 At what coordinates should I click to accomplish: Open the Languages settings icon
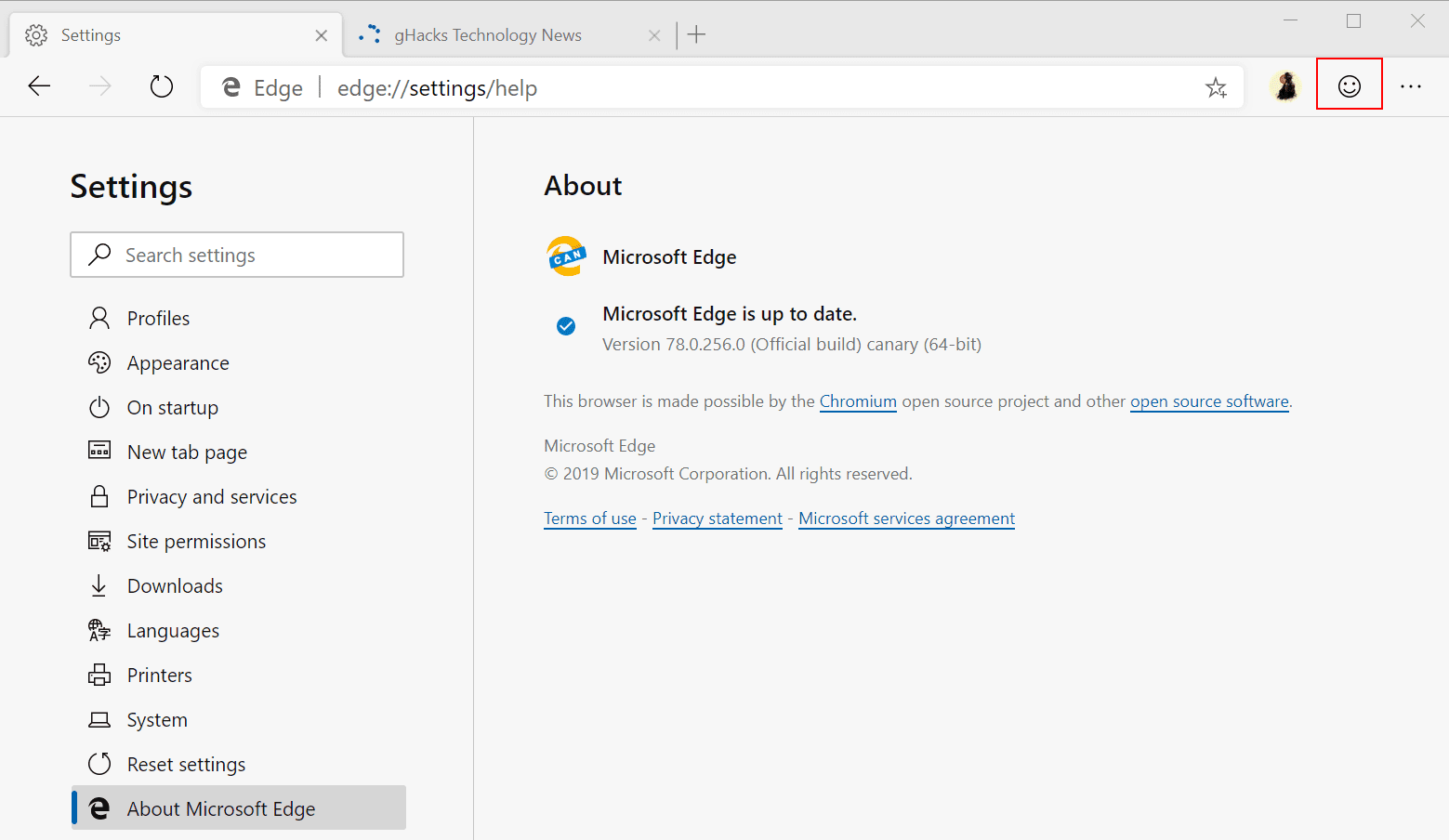point(99,630)
